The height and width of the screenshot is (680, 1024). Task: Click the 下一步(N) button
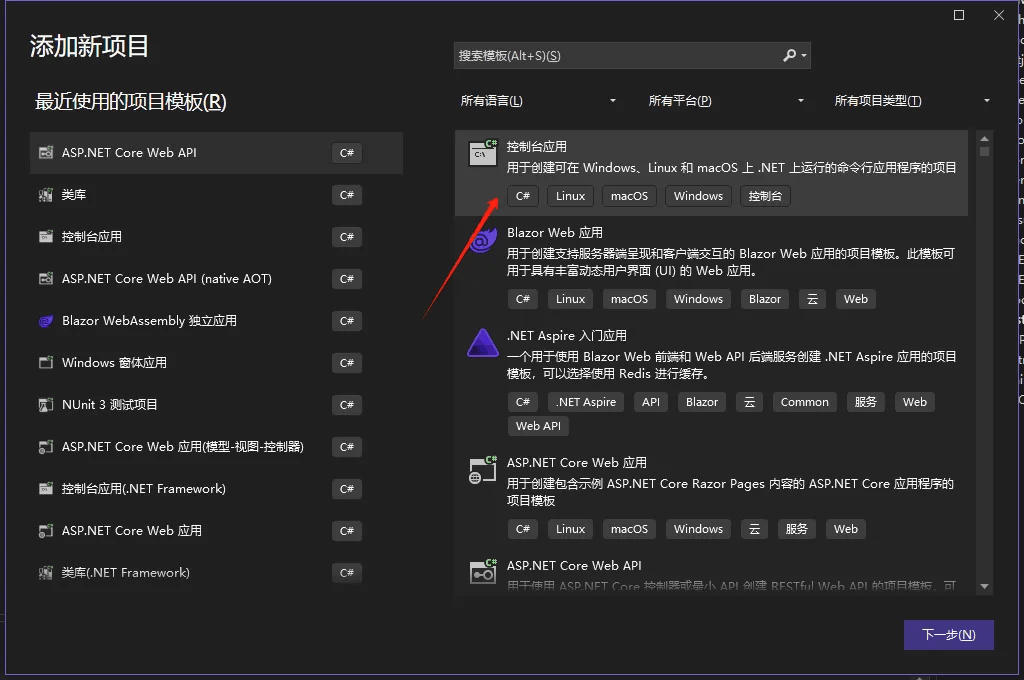point(948,635)
